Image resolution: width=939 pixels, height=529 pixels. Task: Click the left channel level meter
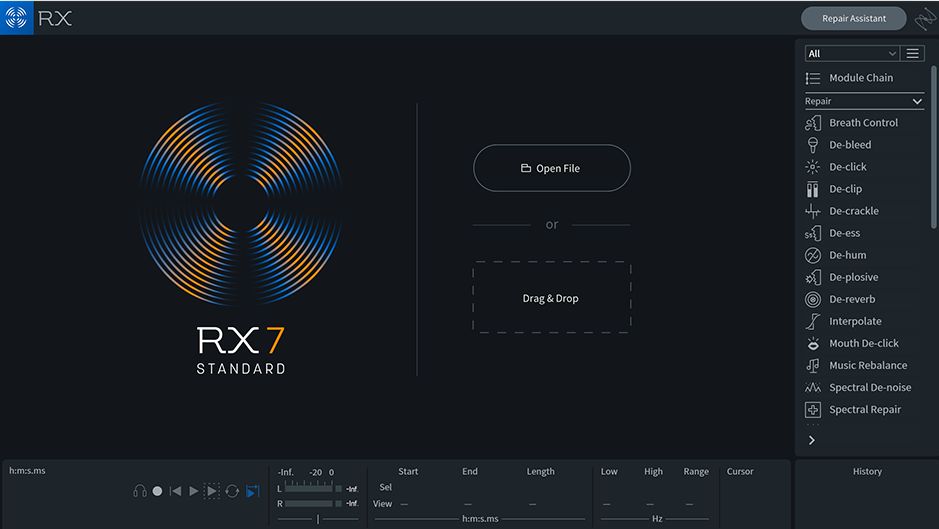pos(308,489)
